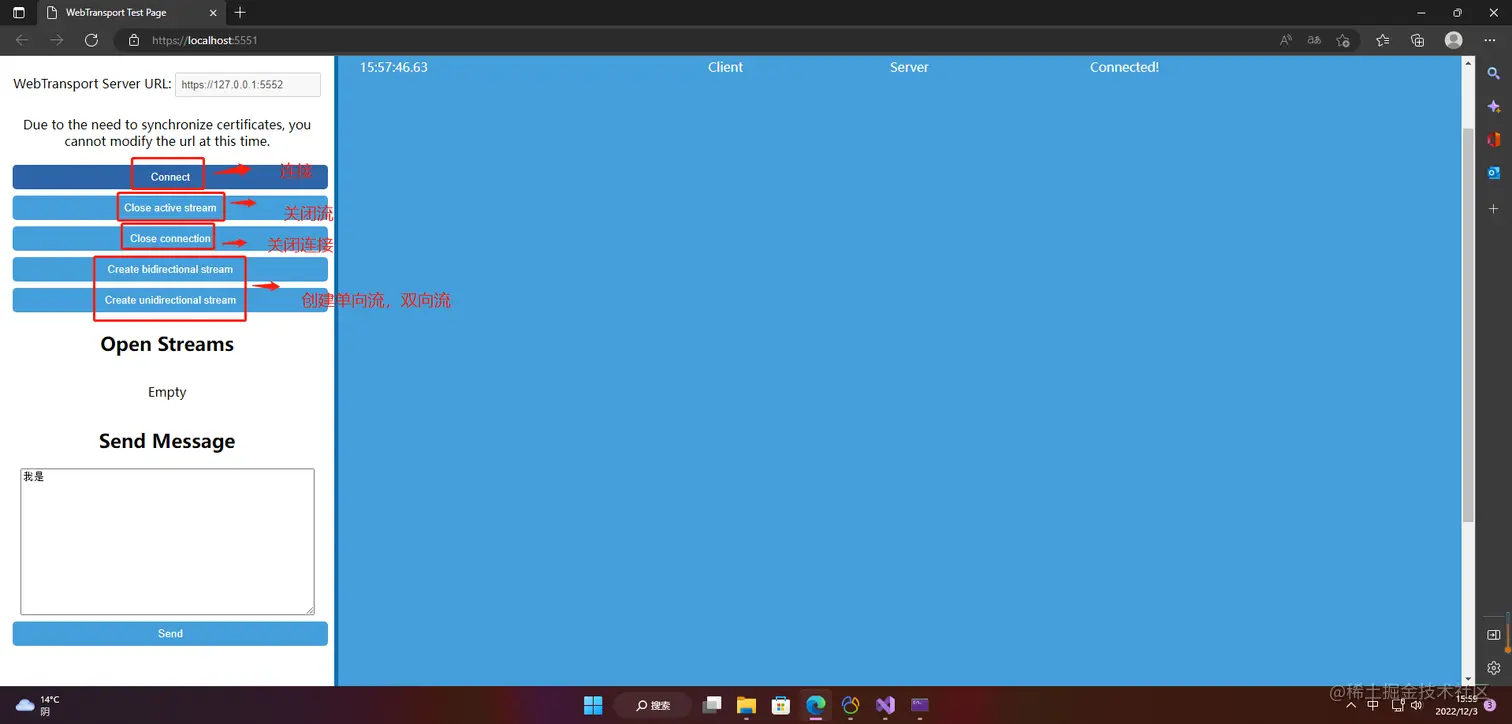Open the Edge sidebar search icon
The image size is (1512, 724).
(x=1493, y=73)
